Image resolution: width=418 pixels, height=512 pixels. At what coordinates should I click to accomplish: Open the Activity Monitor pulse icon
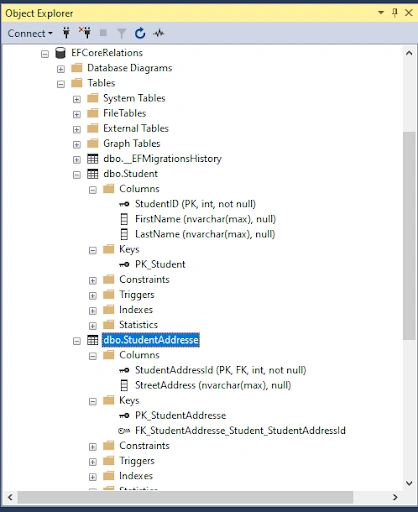[x=159, y=33]
